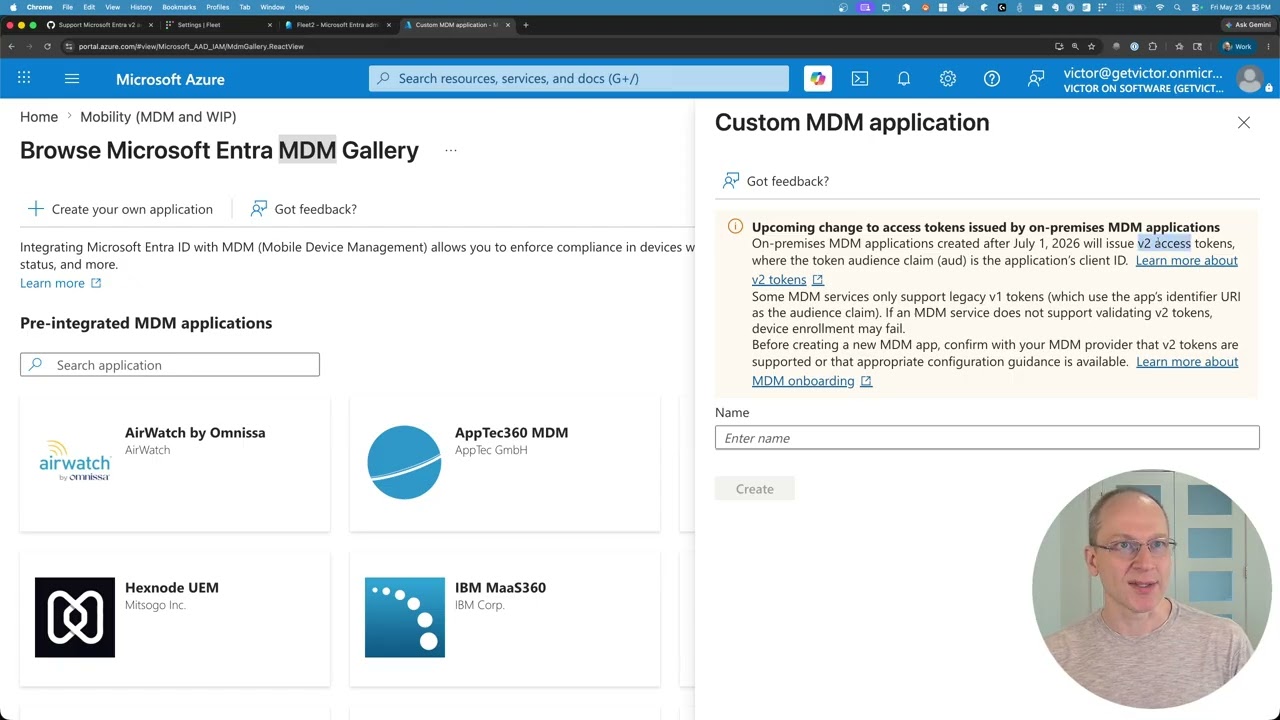Click the Wi-Fi status icon
Screen dimensions: 1280x720
(x=1160, y=7)
